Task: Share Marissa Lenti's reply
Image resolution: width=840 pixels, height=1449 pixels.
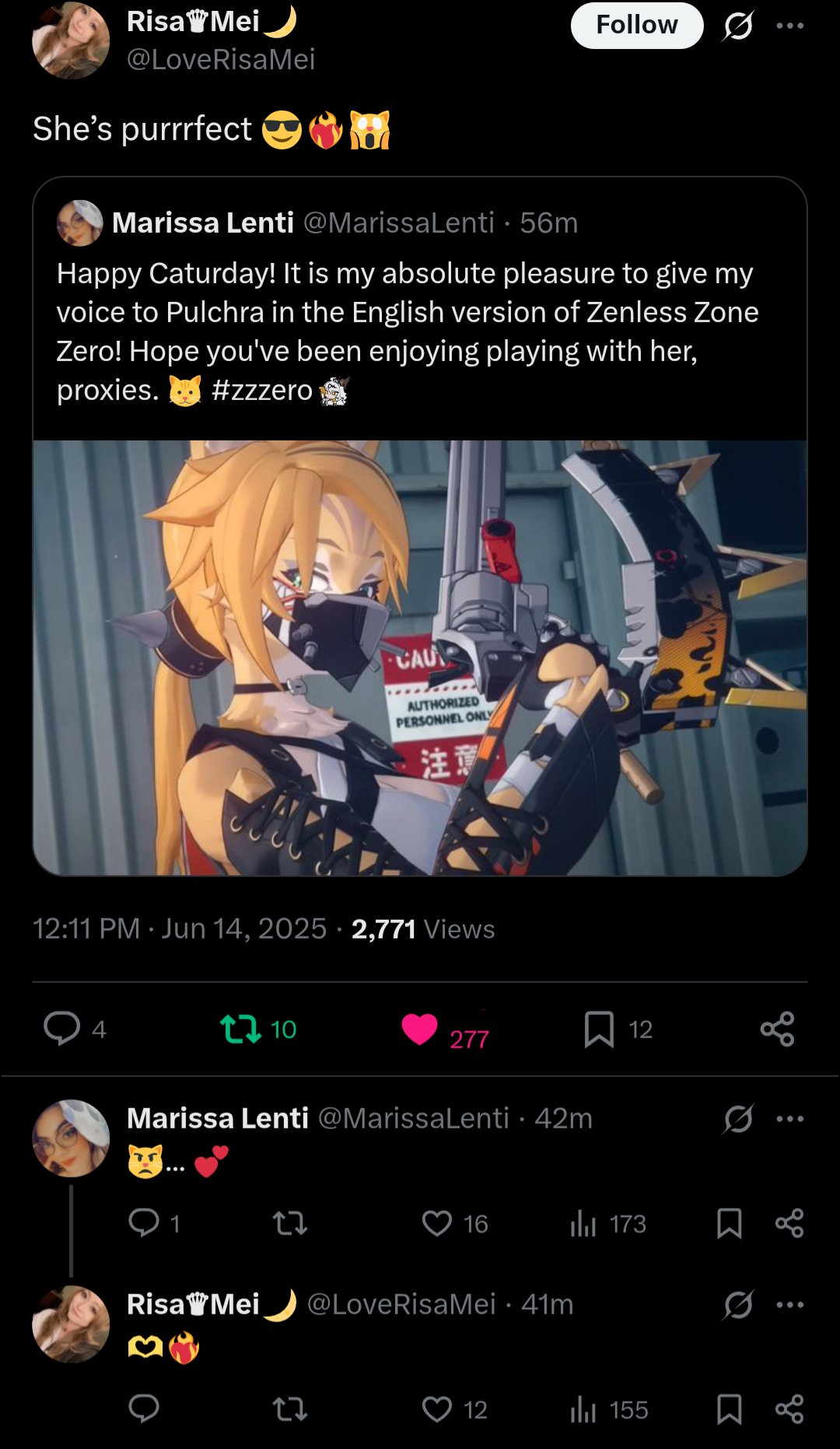Action: pyautogui.click(x=789, y=1223)
